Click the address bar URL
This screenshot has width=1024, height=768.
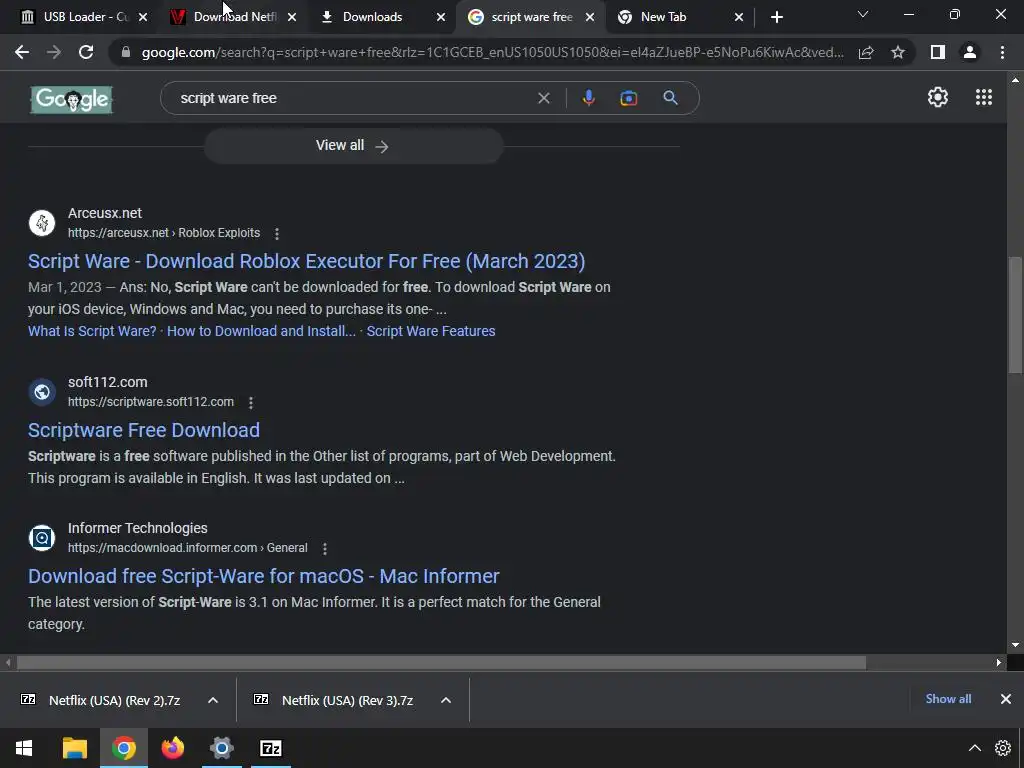tap(492, 52)
